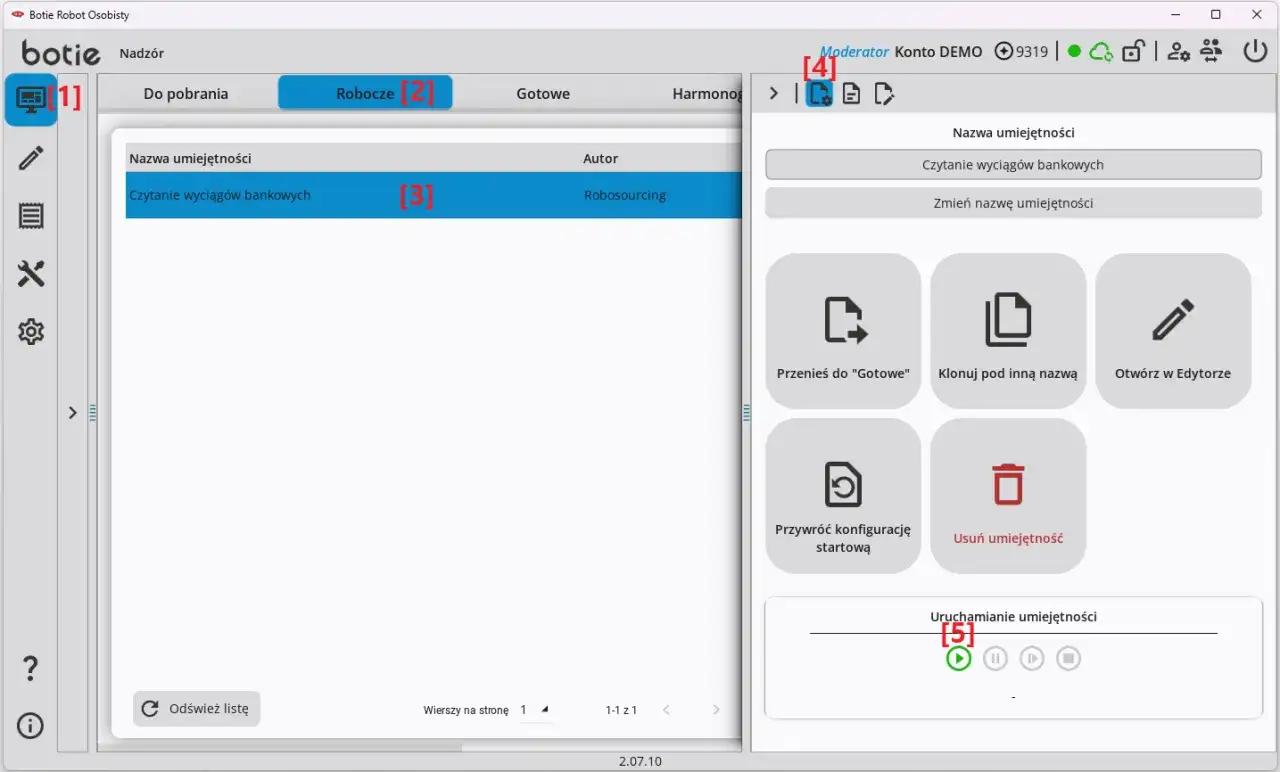Click Otwórz w Edytorze tile
Image resolution: width=1280 pixels, height=772 pixels.
click(x=1173, y=331)
